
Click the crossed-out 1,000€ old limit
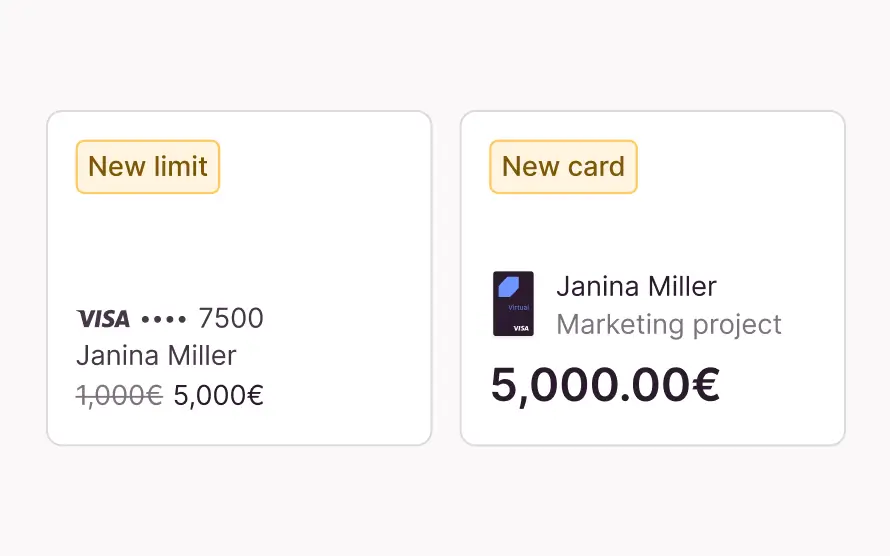click(119, 396)
